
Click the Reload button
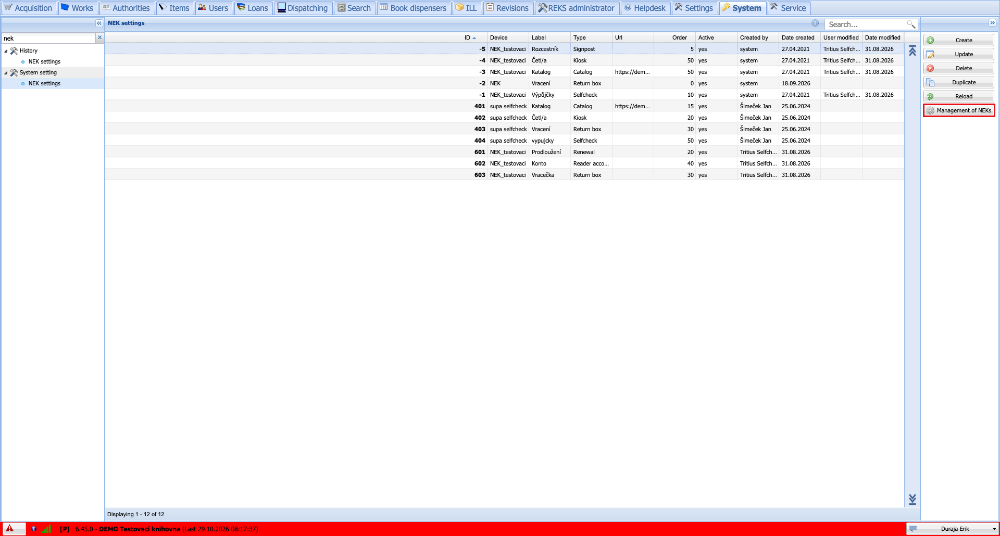[959, 96]
